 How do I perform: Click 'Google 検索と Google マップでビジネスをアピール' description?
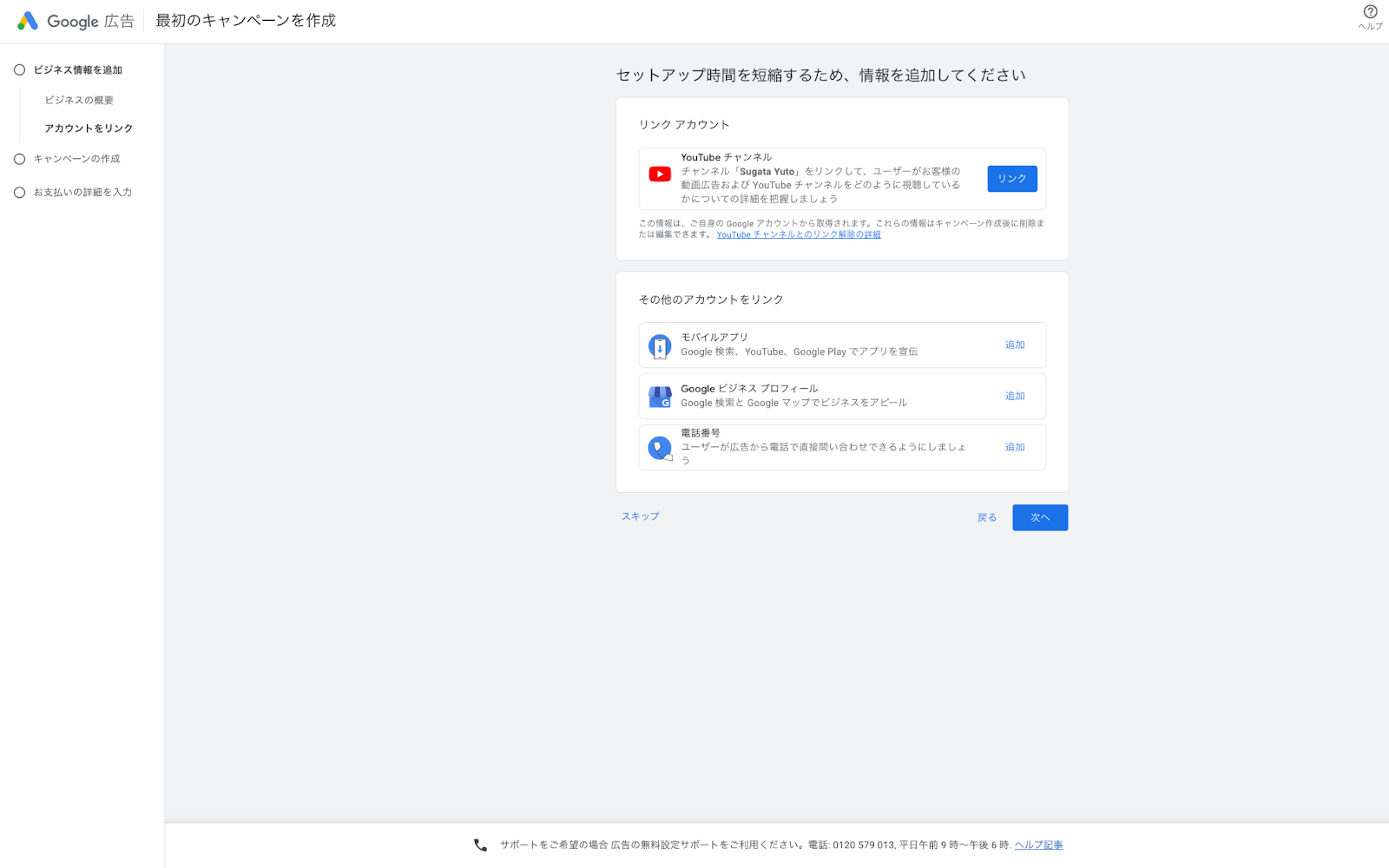[x=793, y=403]
